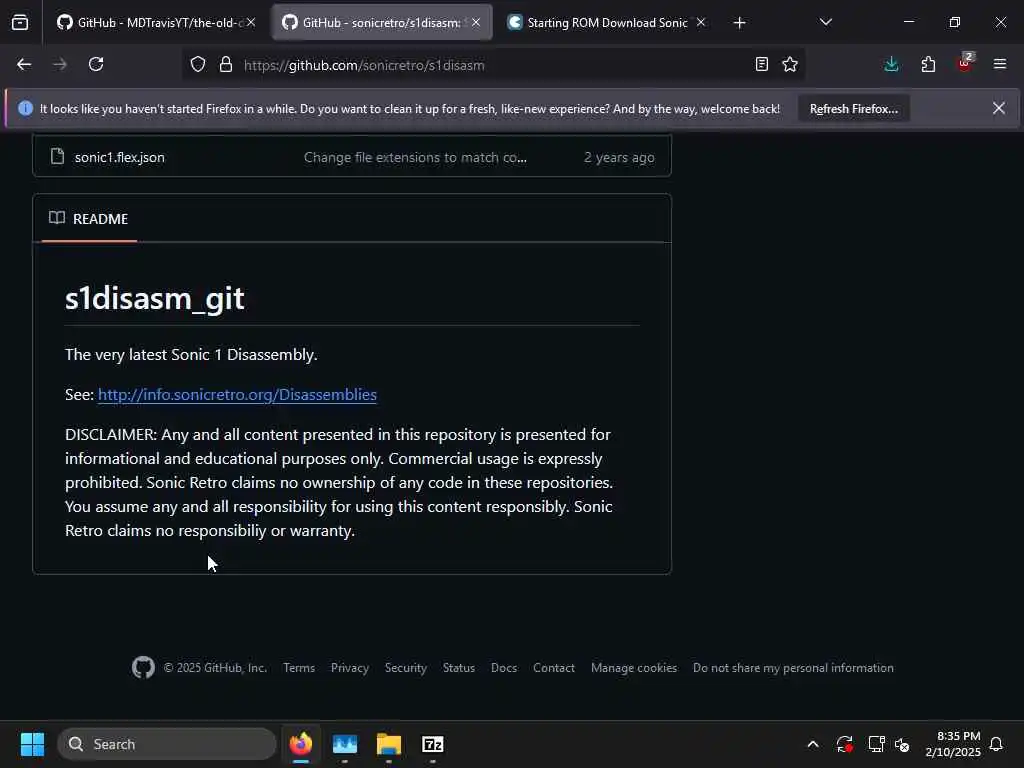
Task: Switch to Starting ROM Download Sonic tab
Action: [x=607, y=23]
